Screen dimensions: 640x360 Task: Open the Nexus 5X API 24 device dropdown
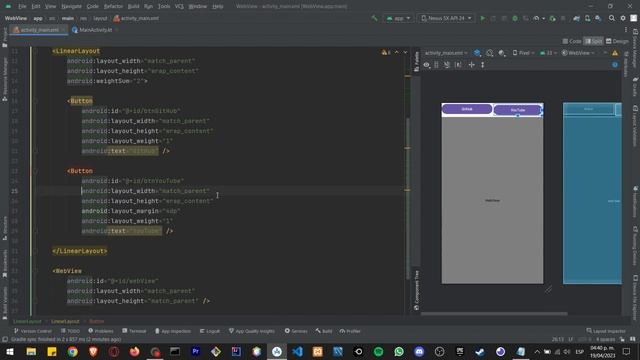[x=446, y=18]
